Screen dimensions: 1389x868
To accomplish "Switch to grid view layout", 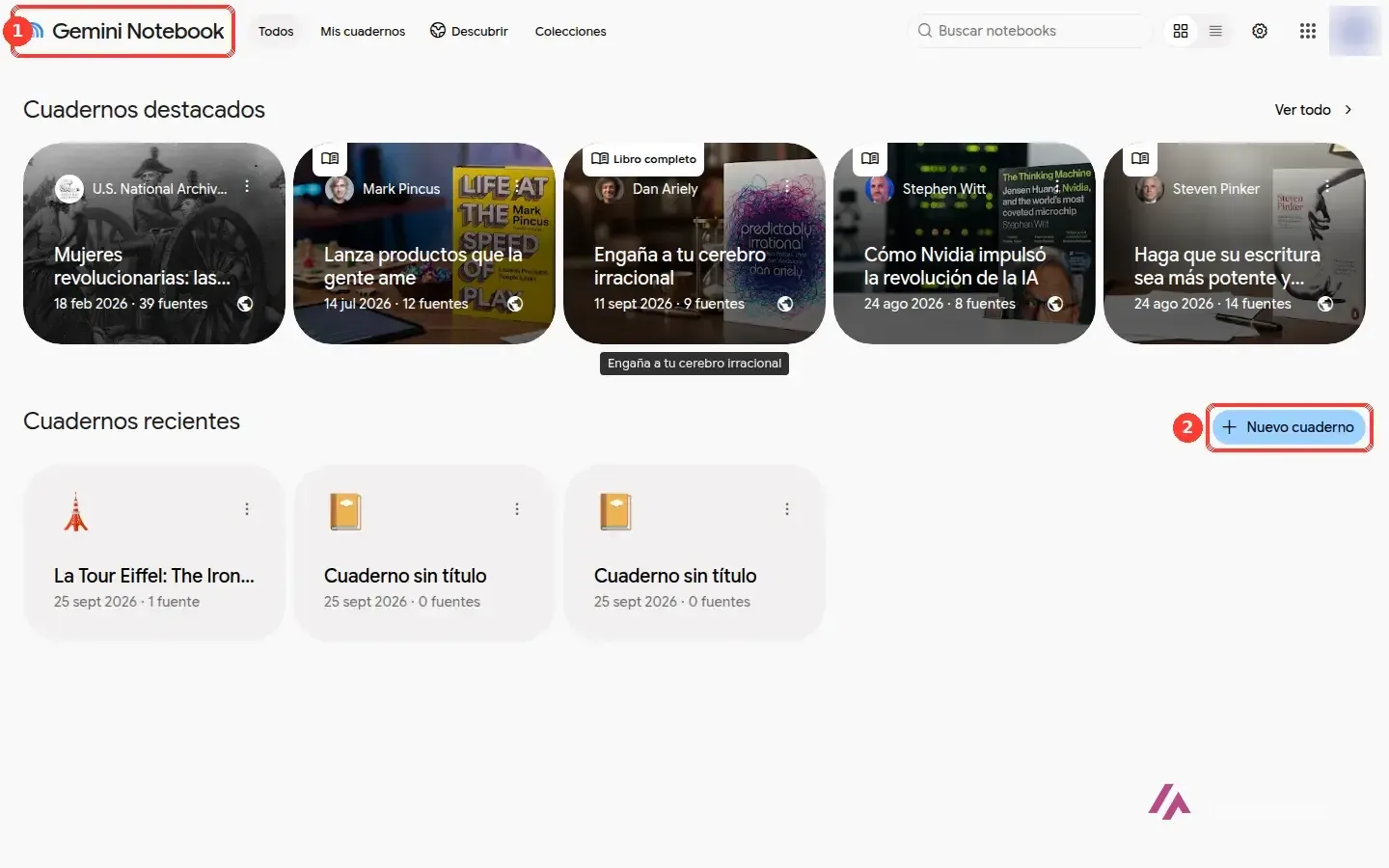I will point(1181,31).
